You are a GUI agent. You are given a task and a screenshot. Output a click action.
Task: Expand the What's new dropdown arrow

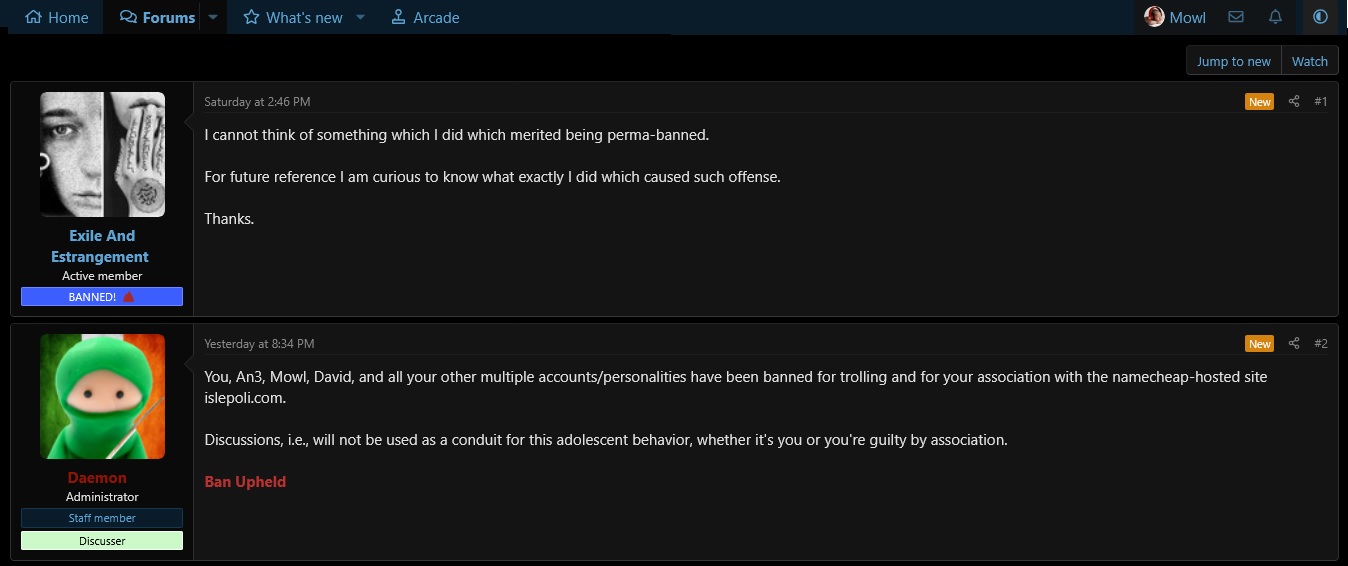(x=361, y=17)
